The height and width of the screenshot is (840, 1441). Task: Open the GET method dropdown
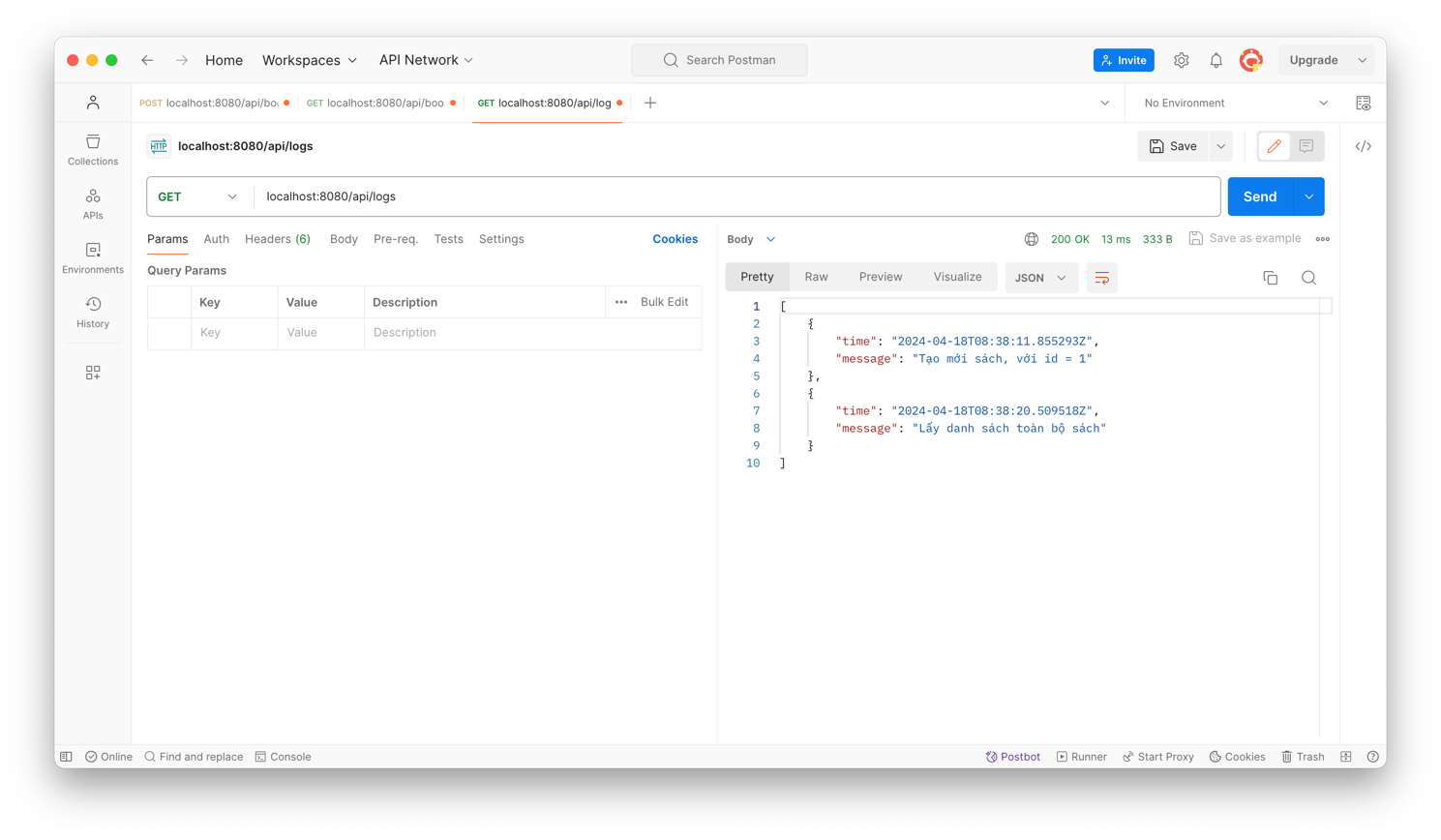[197, 196]
